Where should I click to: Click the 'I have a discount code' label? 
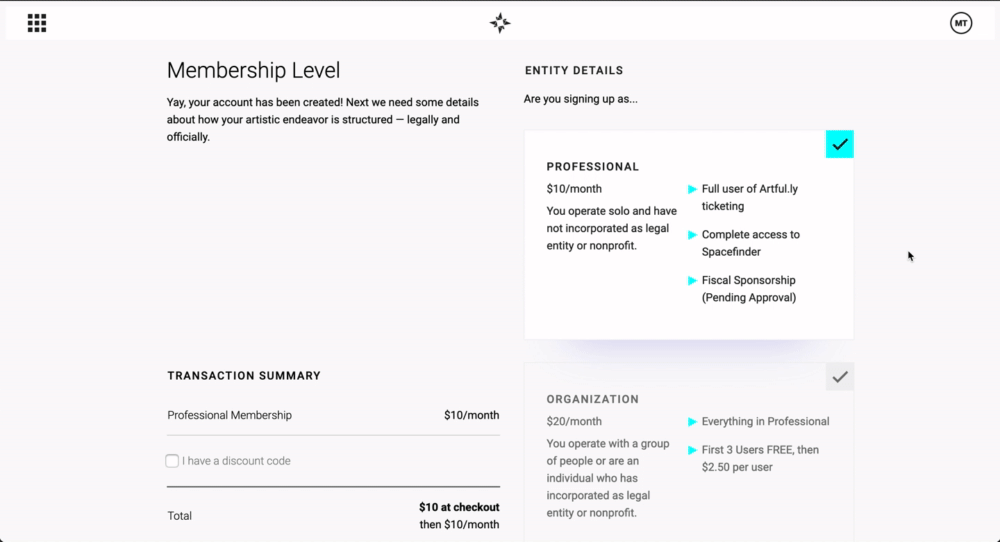236,460
